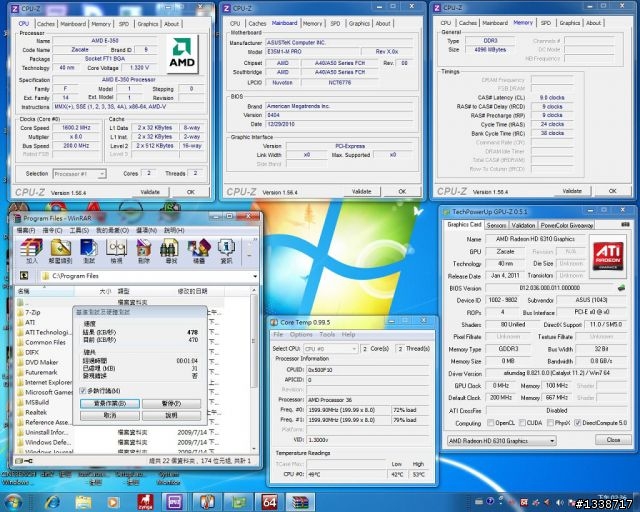Select the Futuremark folder in WinRAR
This screenshot has width=640, height=512.
pos(41,372)
